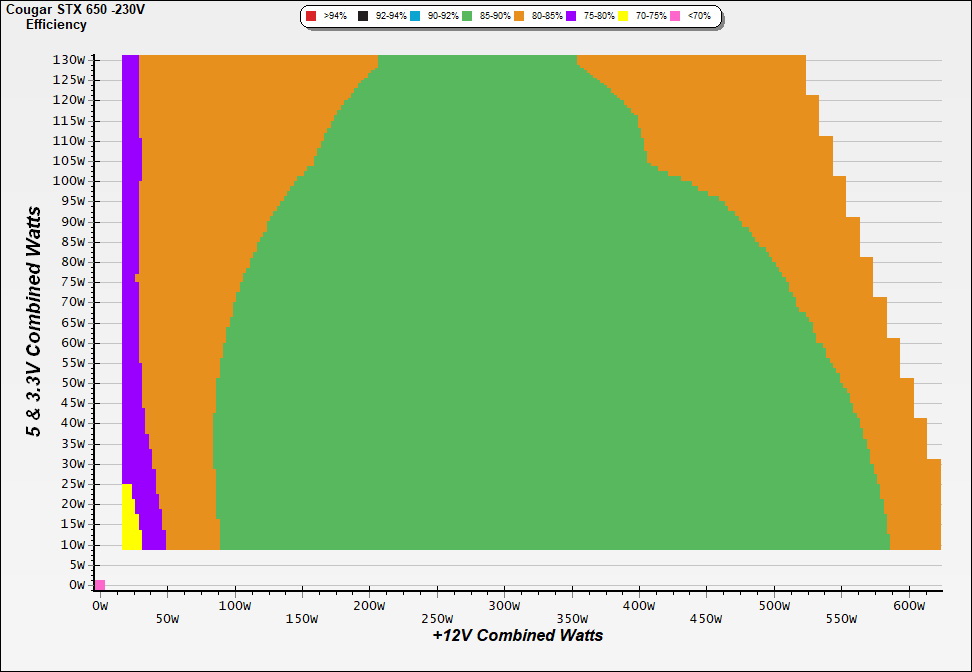Click the large green efficiency region
This screenshot has height=672, width=972.
(500, 350)
